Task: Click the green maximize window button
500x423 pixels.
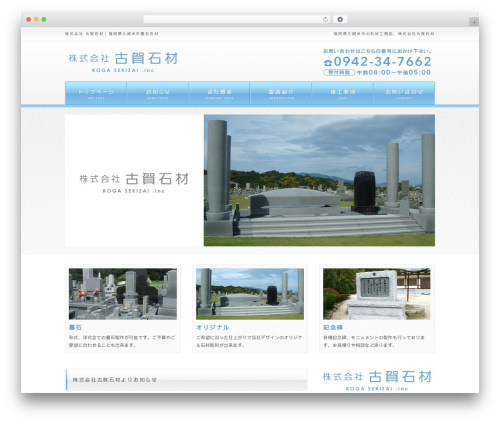Action: pyautogui.click(x=44, y=19)
